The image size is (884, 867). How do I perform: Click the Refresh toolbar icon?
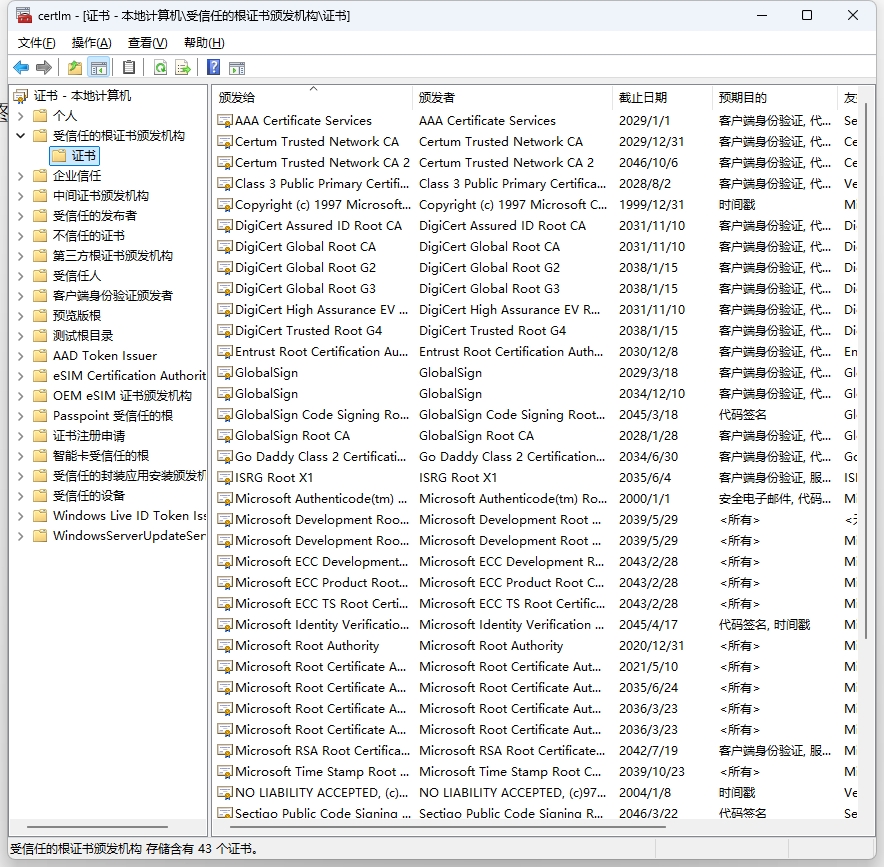tap(160, 68)
